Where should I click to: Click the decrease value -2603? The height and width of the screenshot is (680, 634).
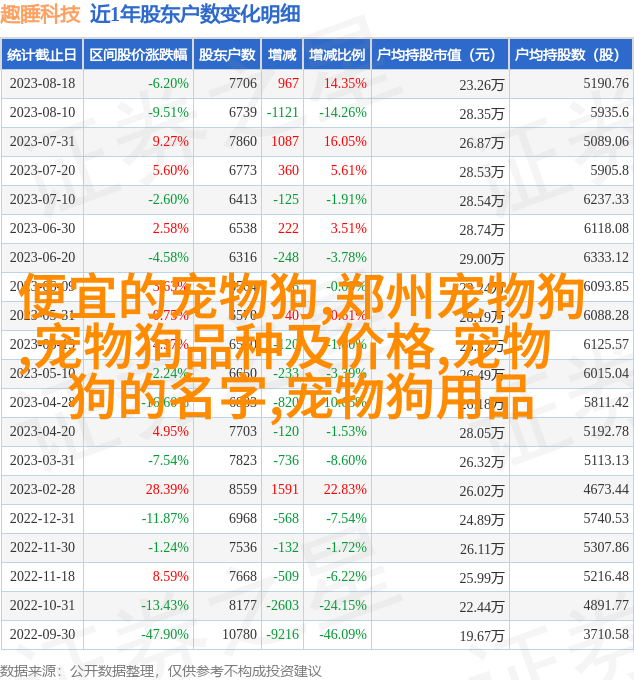click(x=282, y=606)
